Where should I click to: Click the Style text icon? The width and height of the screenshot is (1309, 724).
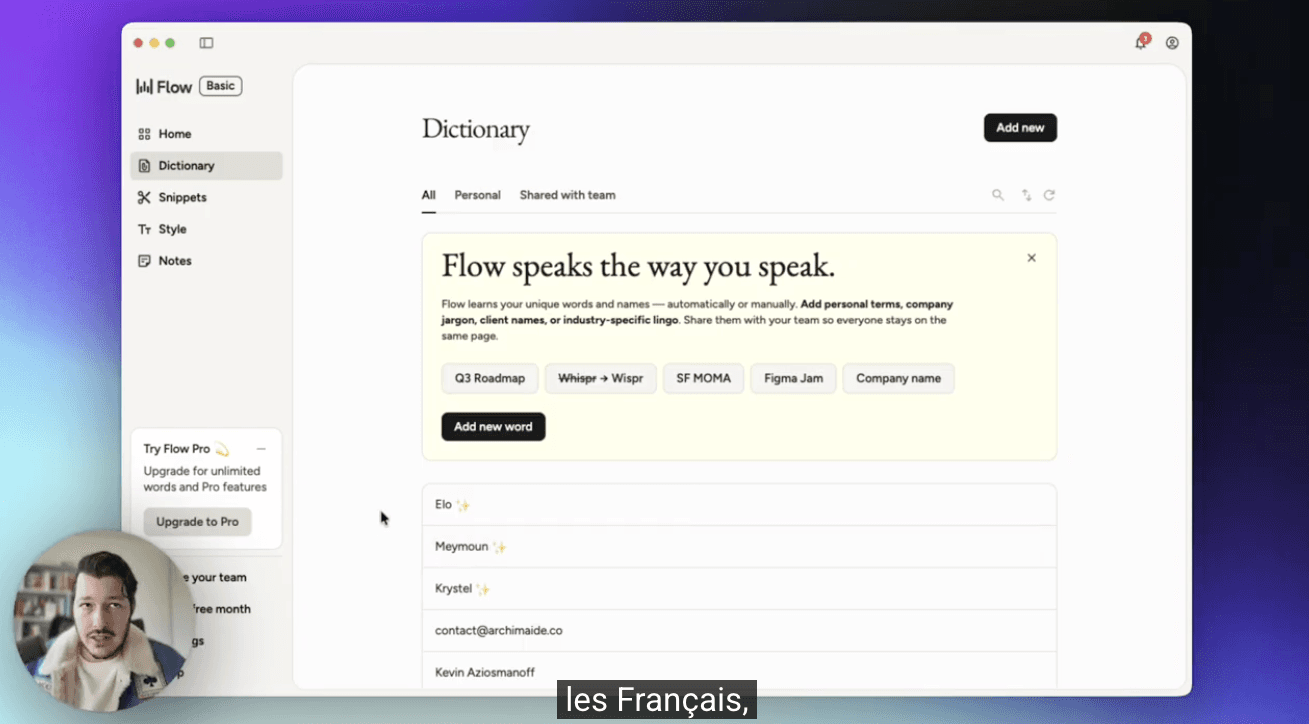pos(144,229)
